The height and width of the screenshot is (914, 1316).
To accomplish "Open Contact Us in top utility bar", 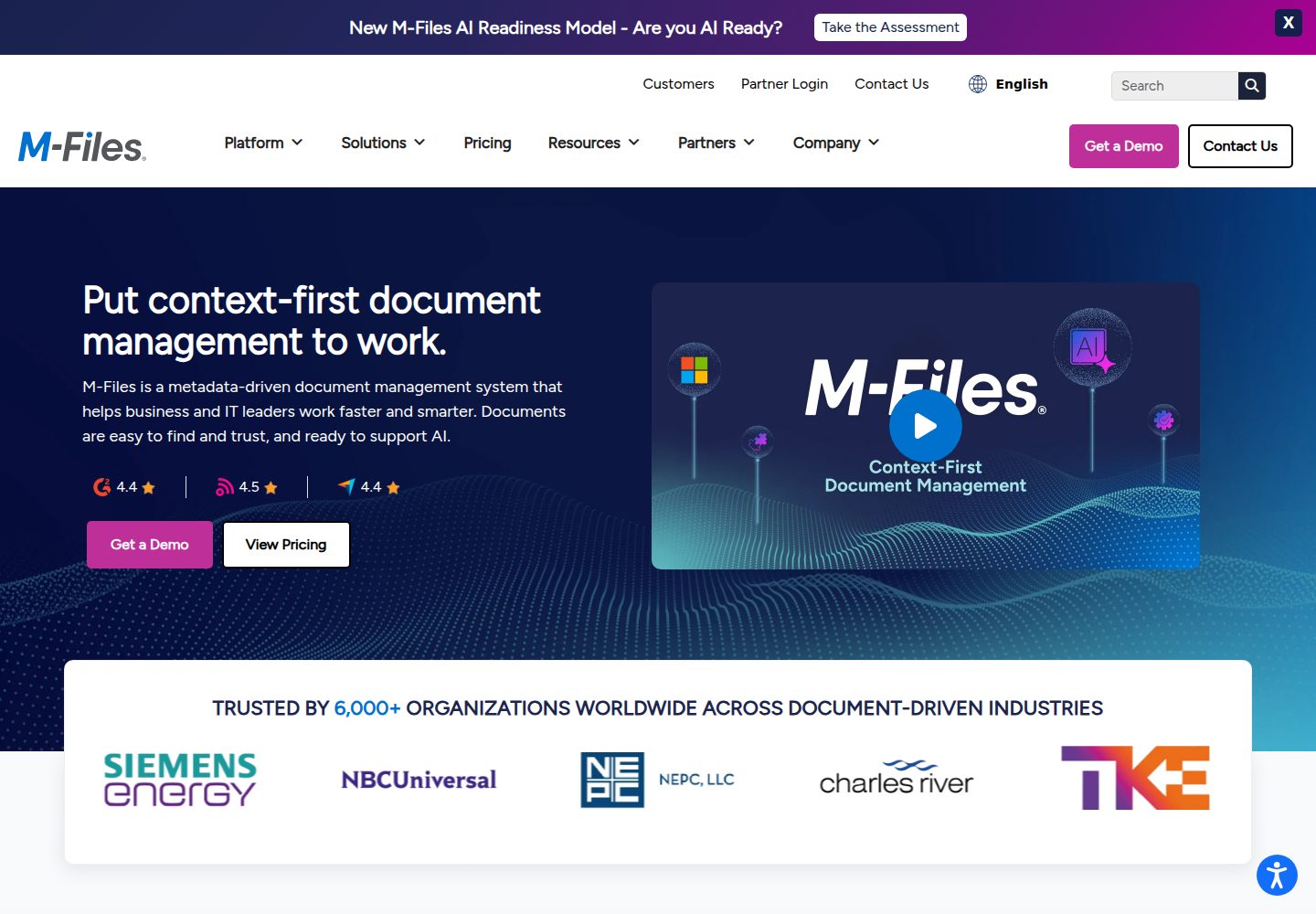I will click(x=891, y=84).
